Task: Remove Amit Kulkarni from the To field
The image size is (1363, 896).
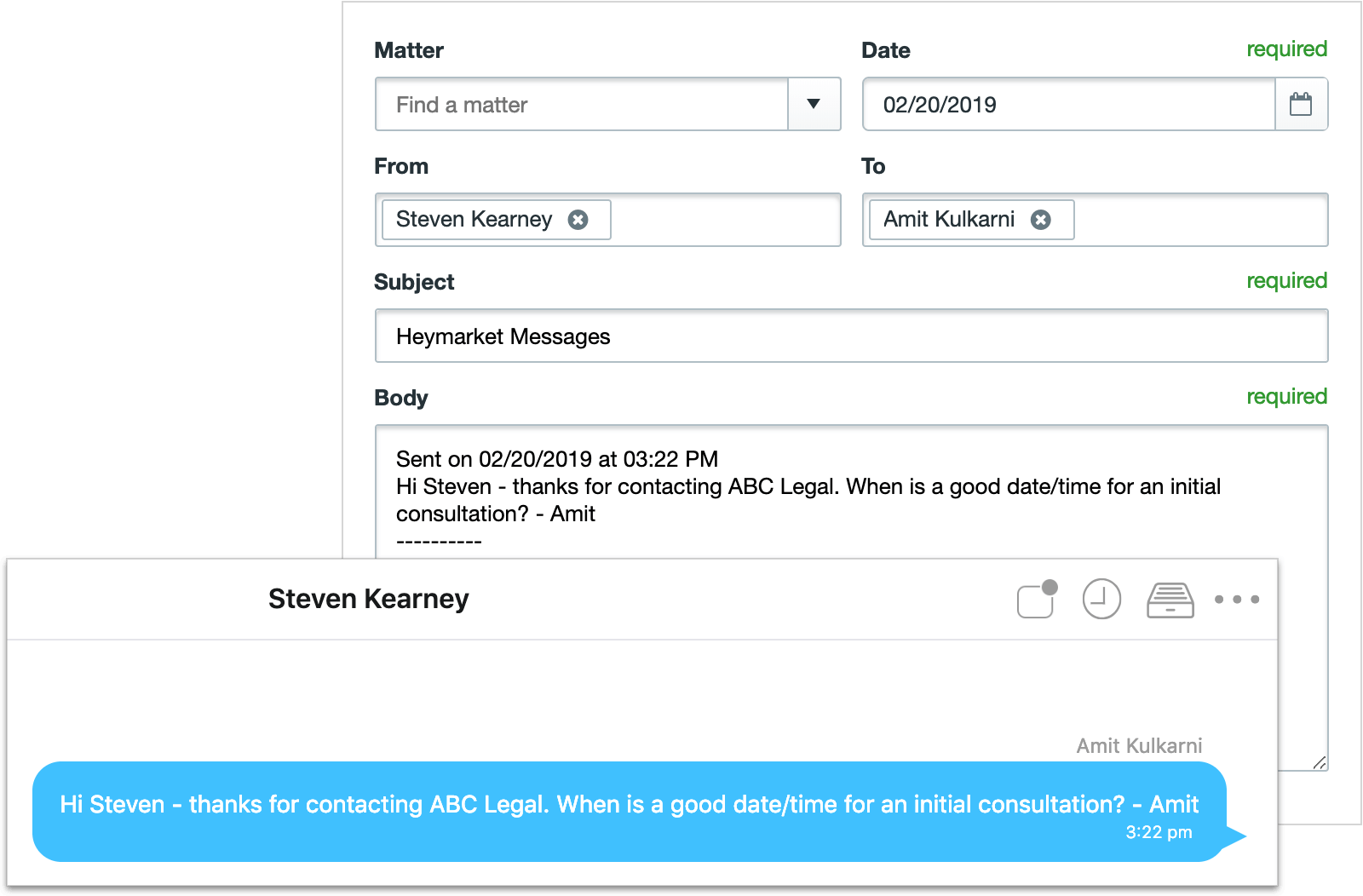Action: point(1042,220)
